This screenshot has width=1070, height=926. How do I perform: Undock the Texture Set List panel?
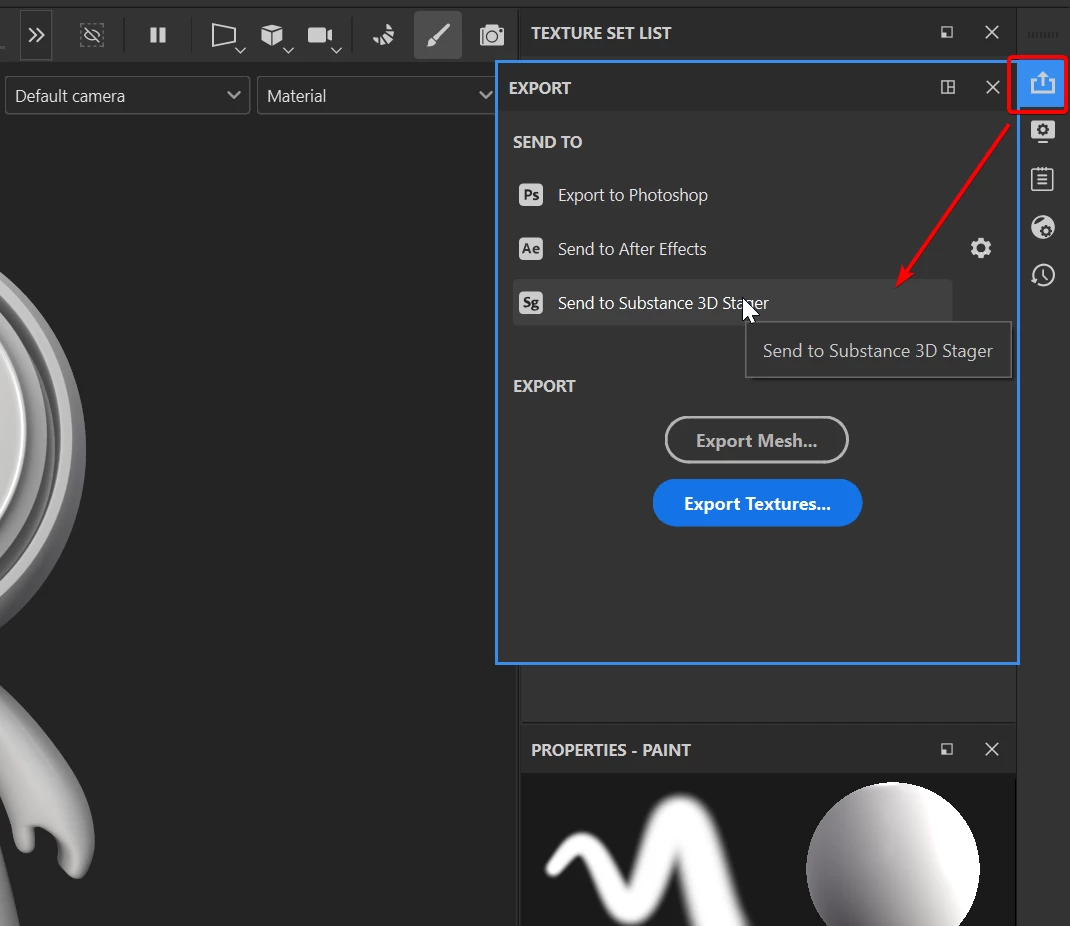coord(946,32)
